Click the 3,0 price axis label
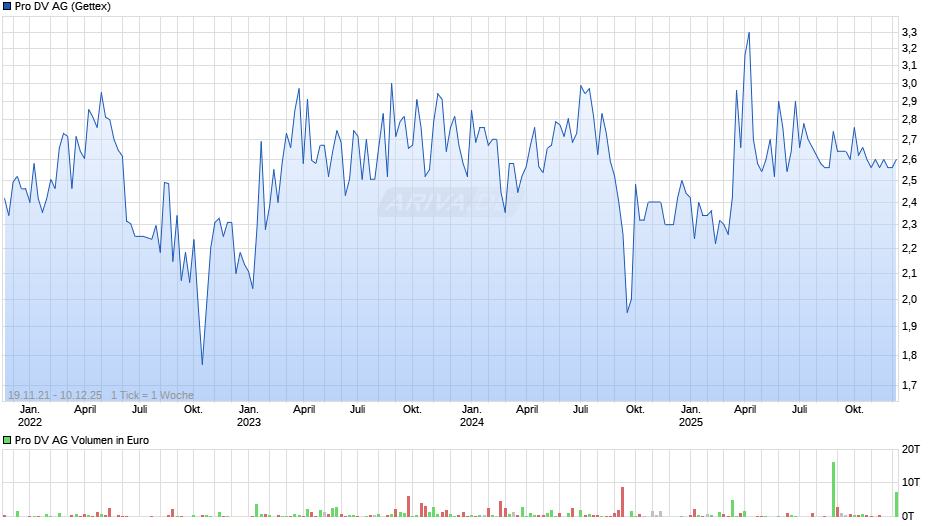940x526 pixels. (909, 83)
